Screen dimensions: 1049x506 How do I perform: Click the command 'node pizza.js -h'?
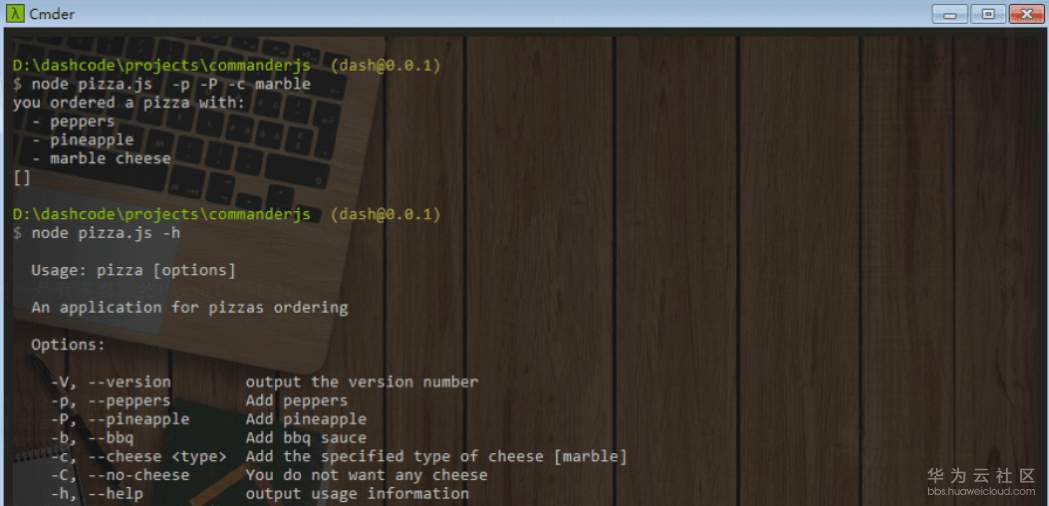point(106,233)
